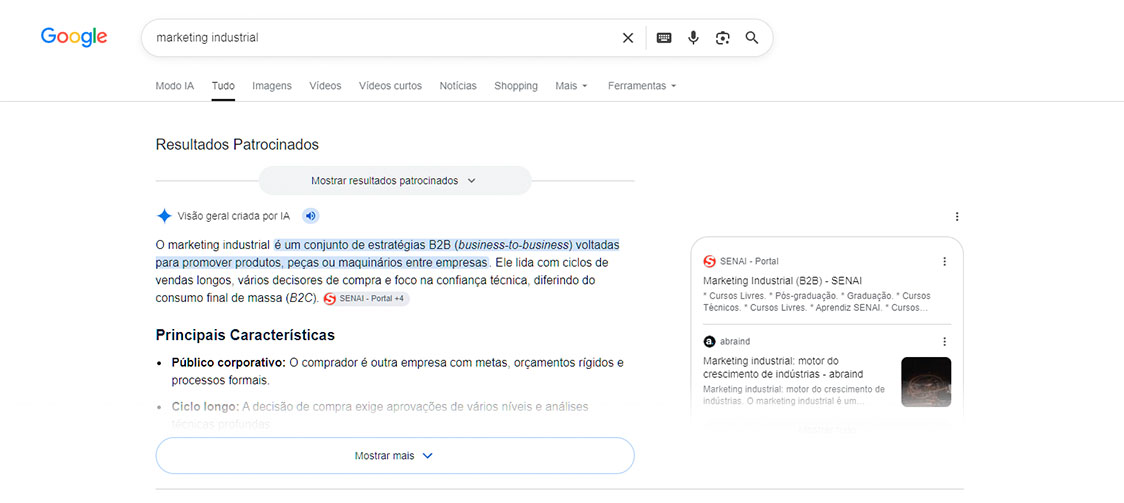Select the Tudo tab
The width and height of the screenshot is (1124, 503).
click(x=223, y=86)
